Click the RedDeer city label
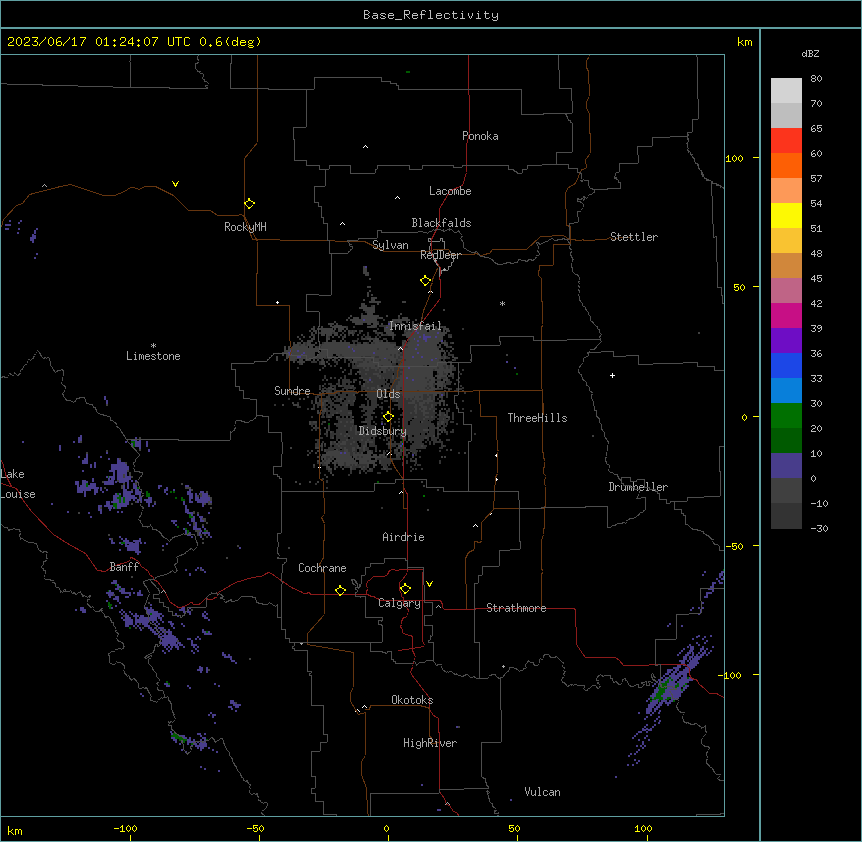 (440, 255)
